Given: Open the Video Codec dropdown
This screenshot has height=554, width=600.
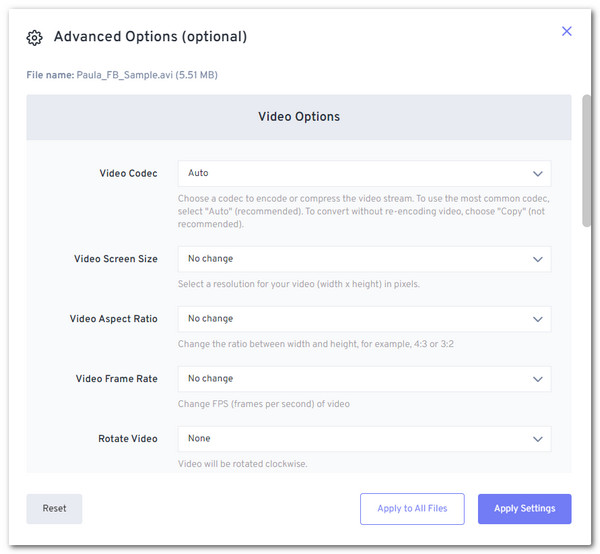Looking at the screenshot, I should (x=364, y=173).
